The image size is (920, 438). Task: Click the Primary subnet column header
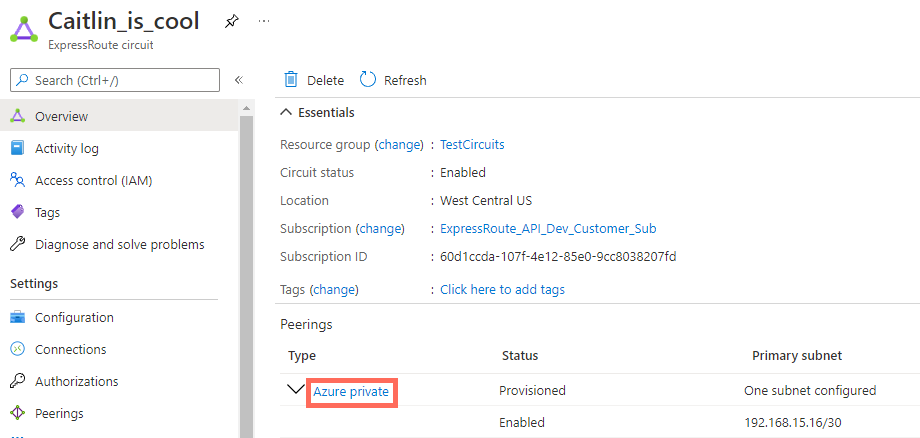point(797,355)
